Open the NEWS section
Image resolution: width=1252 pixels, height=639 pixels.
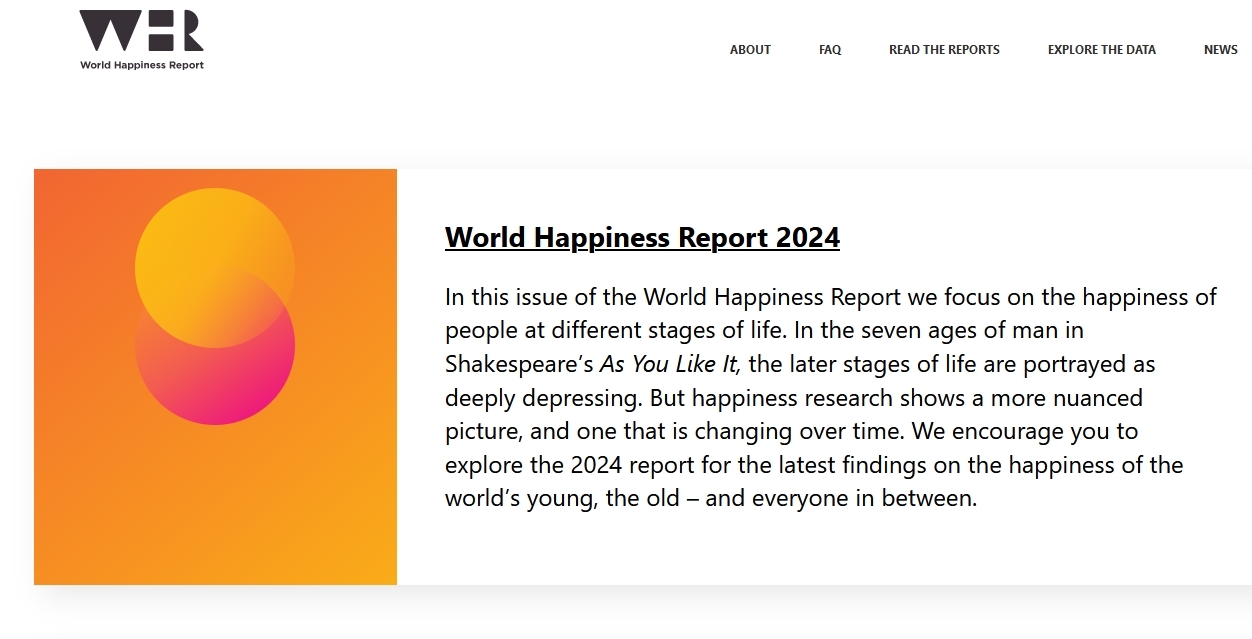(1221, 50)
